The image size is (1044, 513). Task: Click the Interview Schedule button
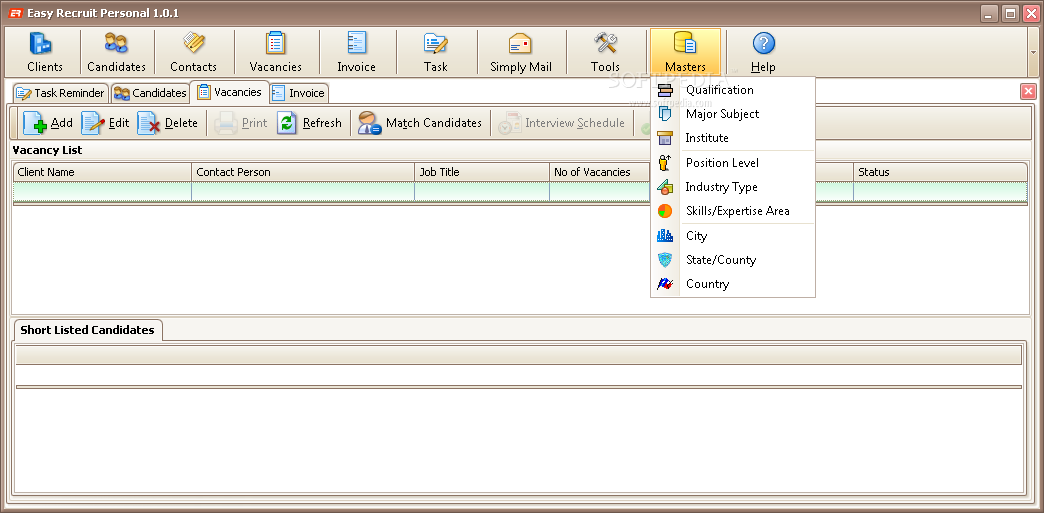562,123
